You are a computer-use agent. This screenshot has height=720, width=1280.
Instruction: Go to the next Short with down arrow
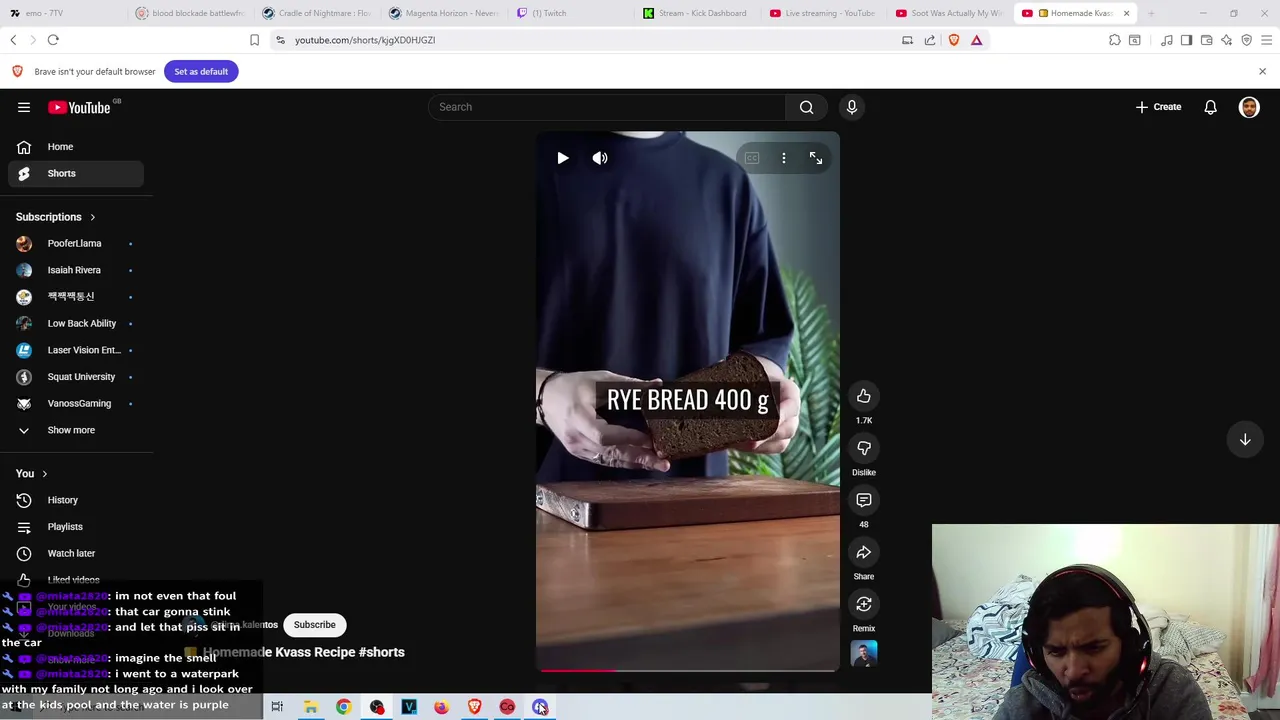pos(1245,440)
